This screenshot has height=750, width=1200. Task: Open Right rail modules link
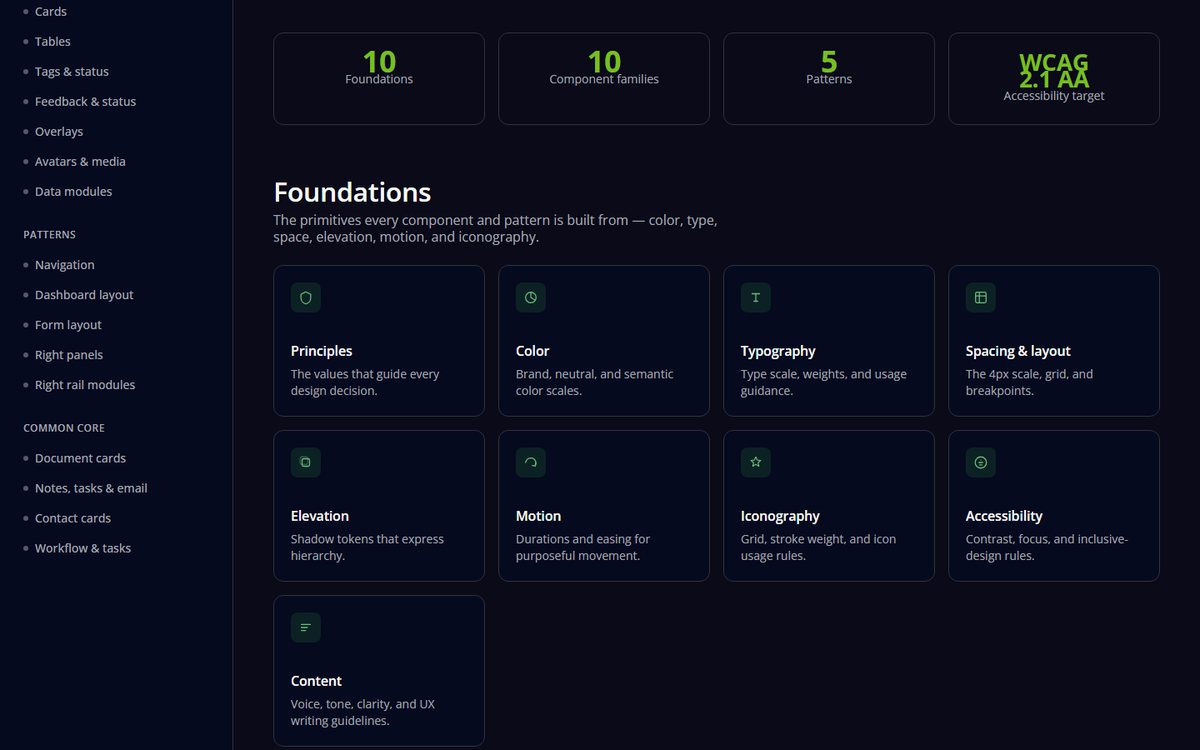click(x=85, y=385)
